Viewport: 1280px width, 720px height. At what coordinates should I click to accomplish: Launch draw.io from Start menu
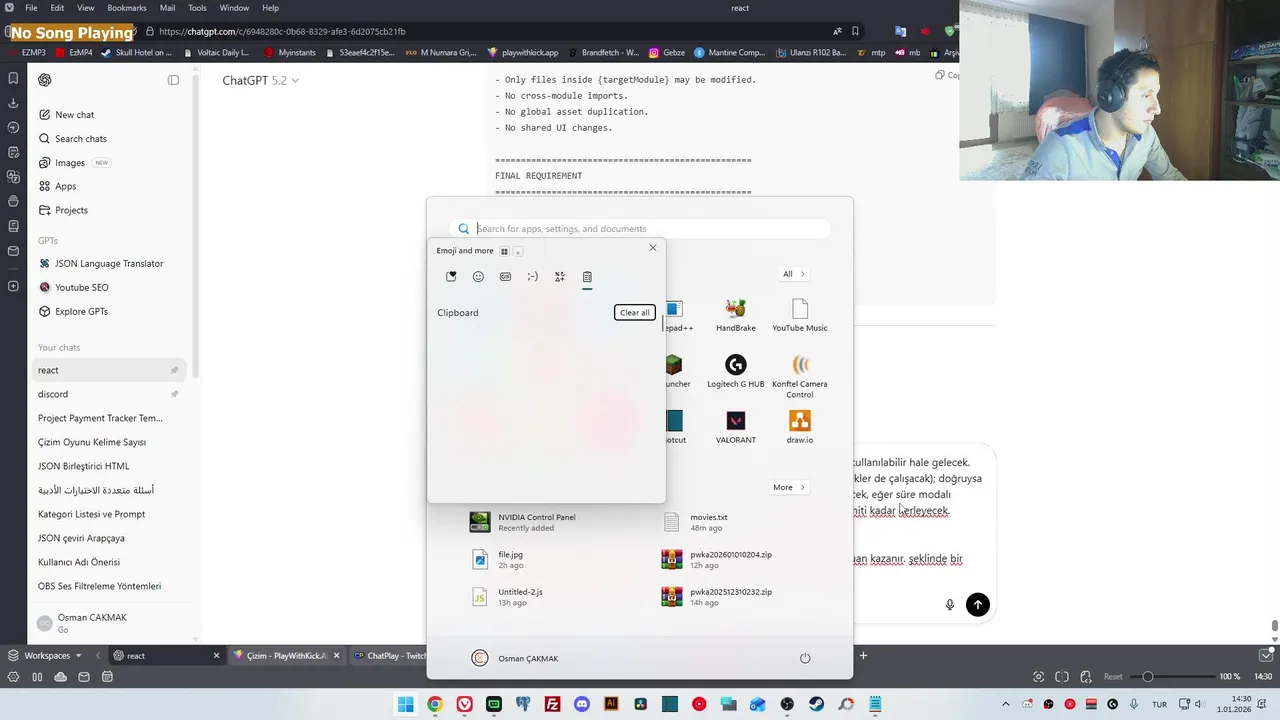800,428
